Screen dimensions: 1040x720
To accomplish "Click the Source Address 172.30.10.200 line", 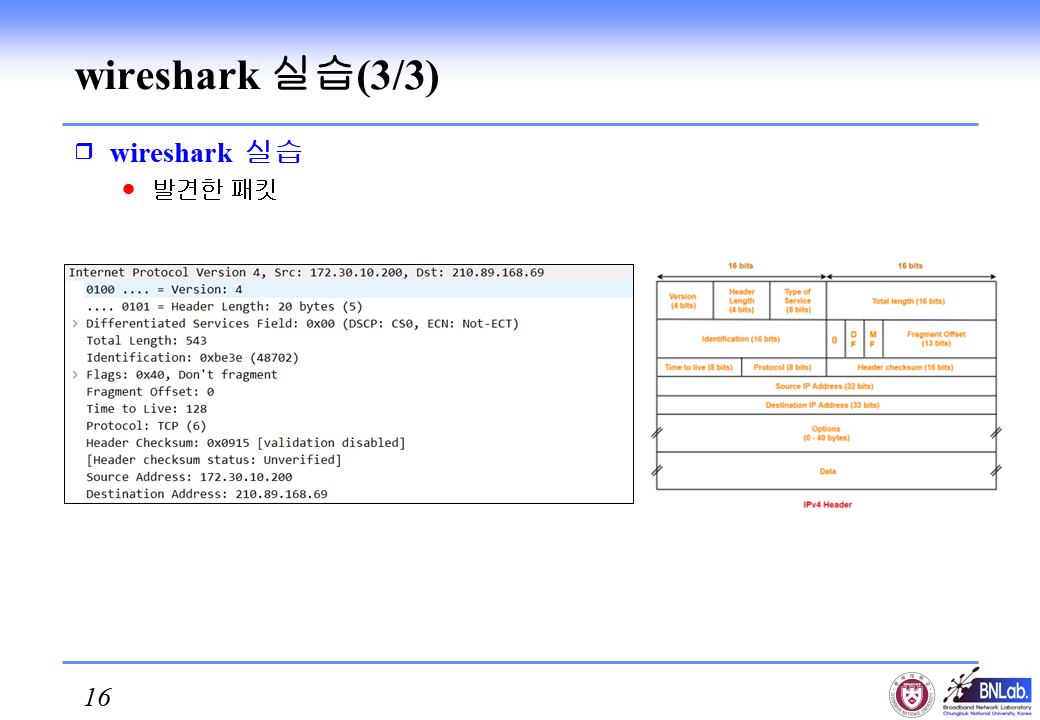I will tap(189, 477).
